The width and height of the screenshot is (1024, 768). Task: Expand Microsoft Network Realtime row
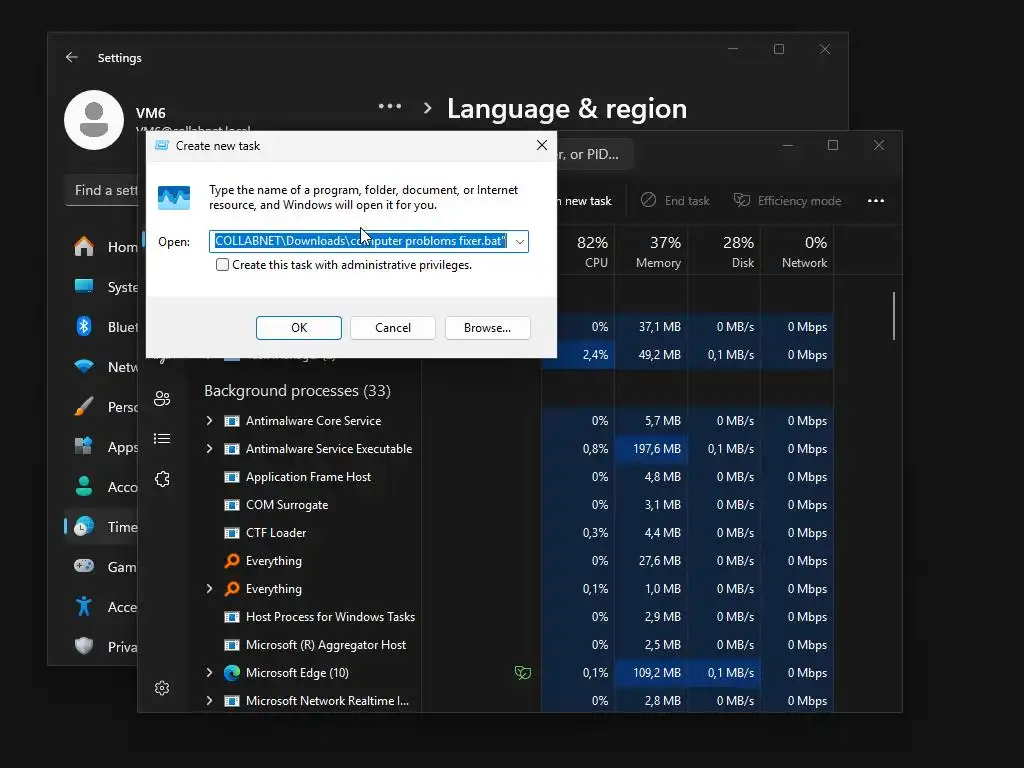click(209, 701)
